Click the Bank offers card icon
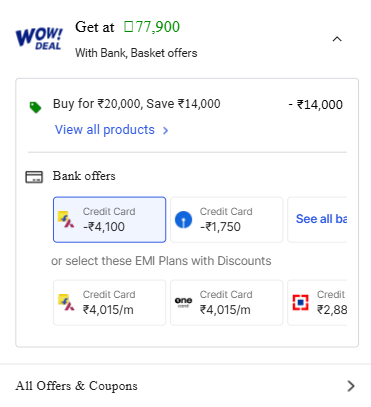Screen dimensions: 371x407 [x=34, y=177]
